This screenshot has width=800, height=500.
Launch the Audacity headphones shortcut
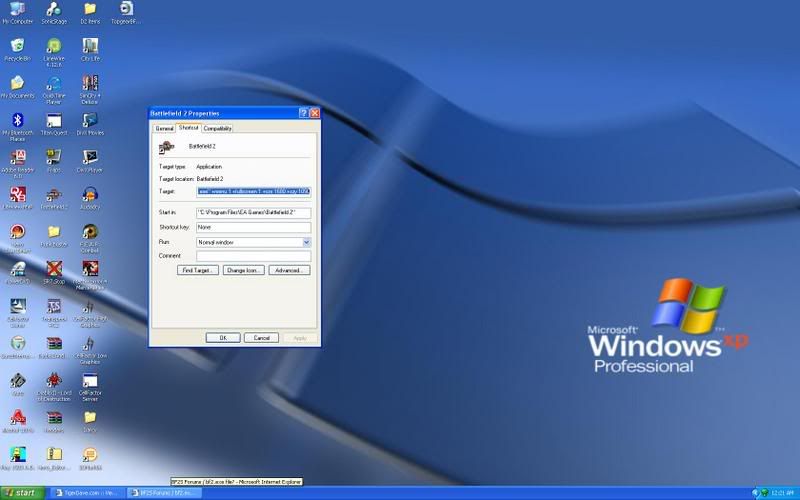point(90,199)
